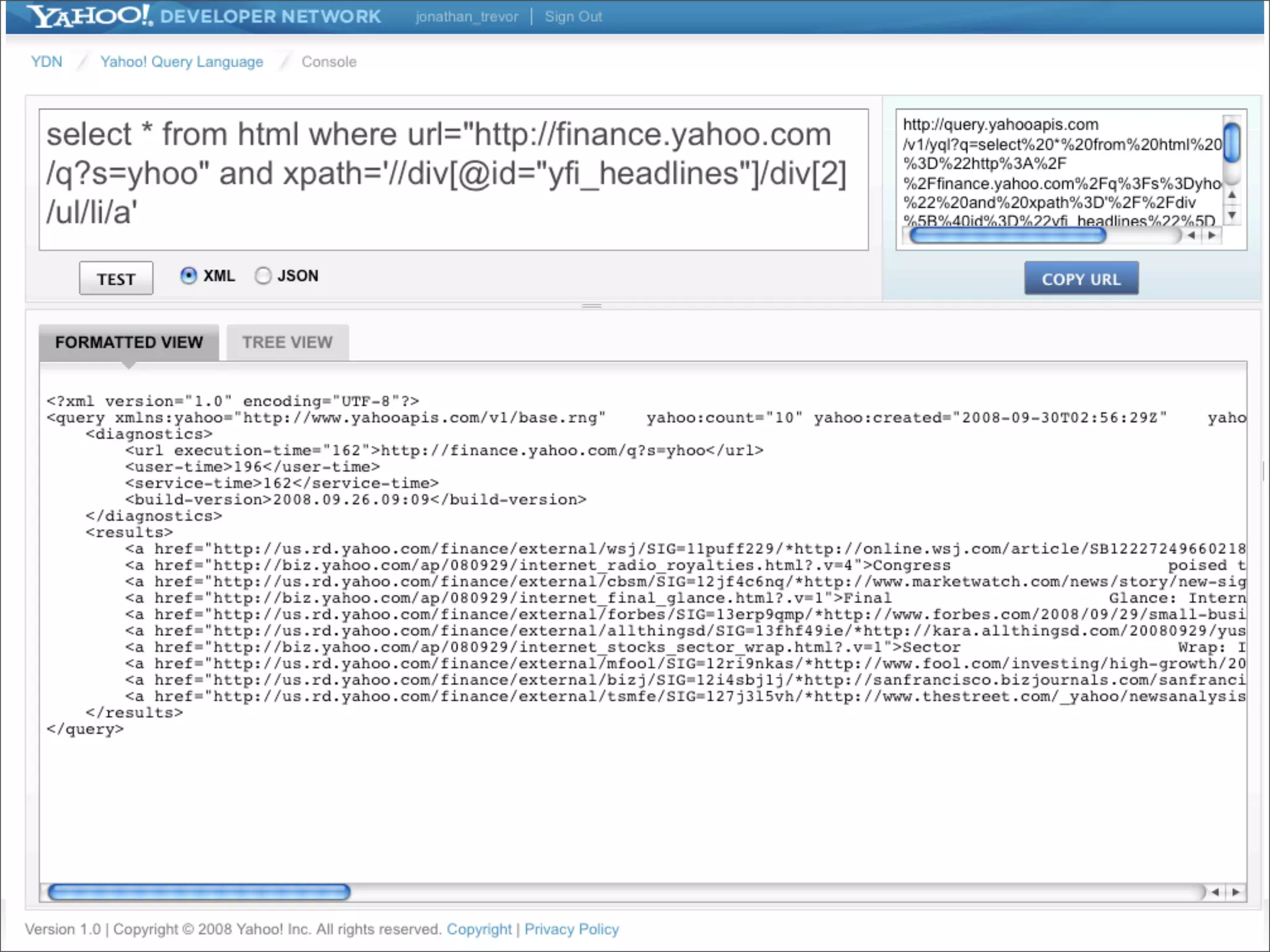Screen dimensions: 1270x952
Task: Go to YDN breadcrumb
Action: [x=47, y=62]
